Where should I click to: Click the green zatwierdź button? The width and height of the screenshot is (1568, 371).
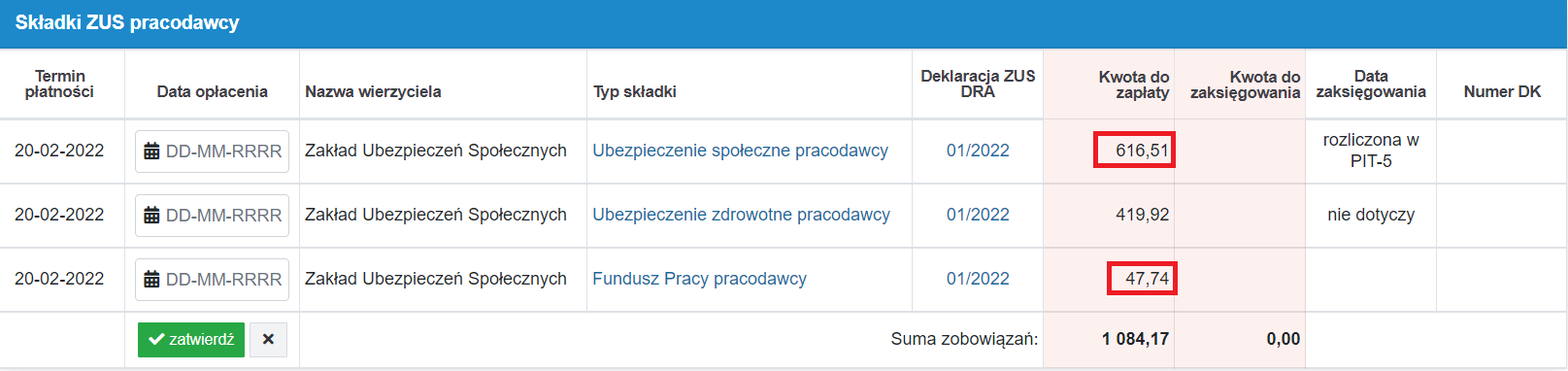point(191,340)
